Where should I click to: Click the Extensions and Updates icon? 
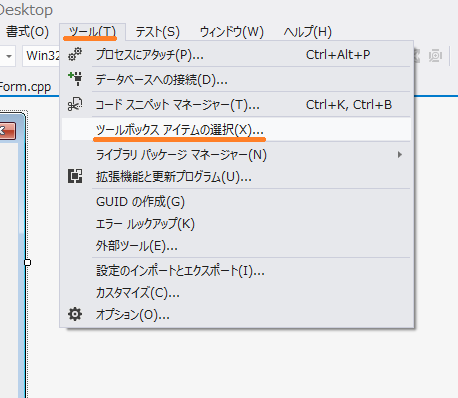pyautogui.click(x=75, y=176)
